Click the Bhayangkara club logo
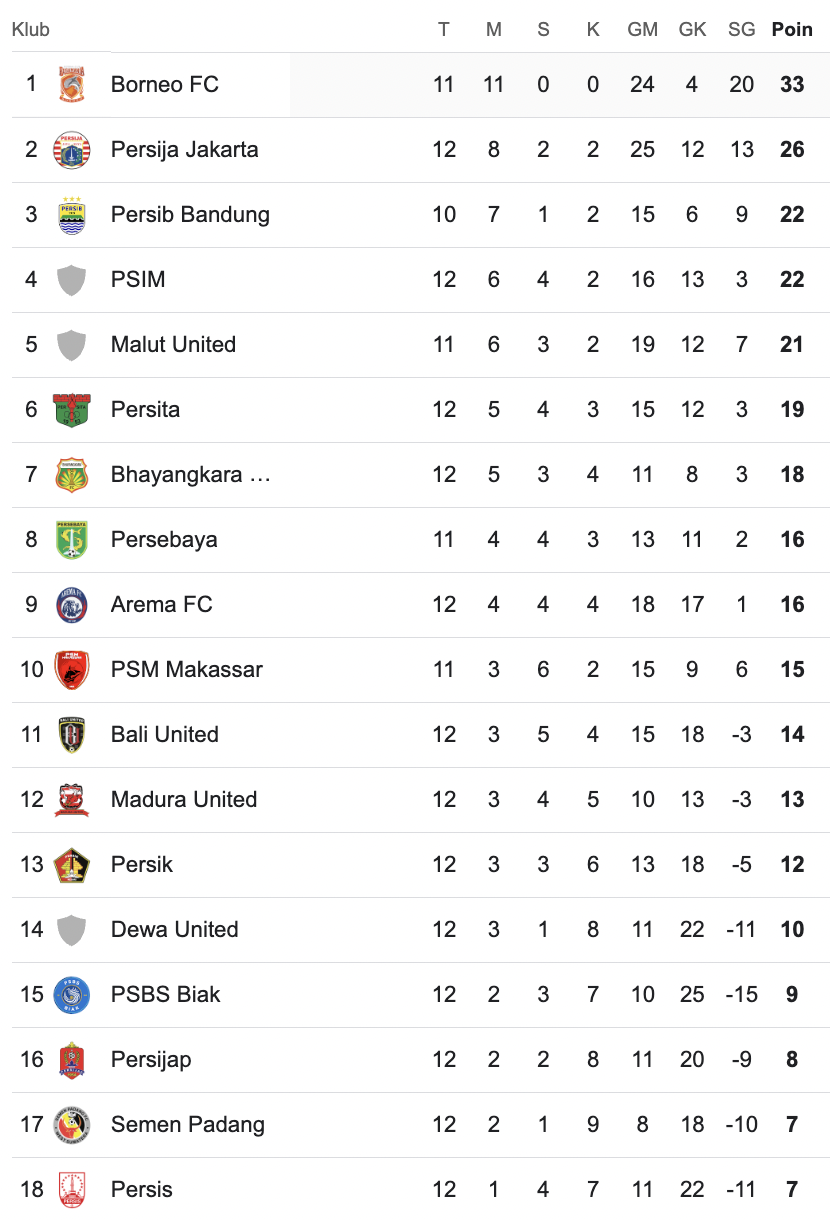The height and width of the screenshot is (1220, 830). coord(71,475)
